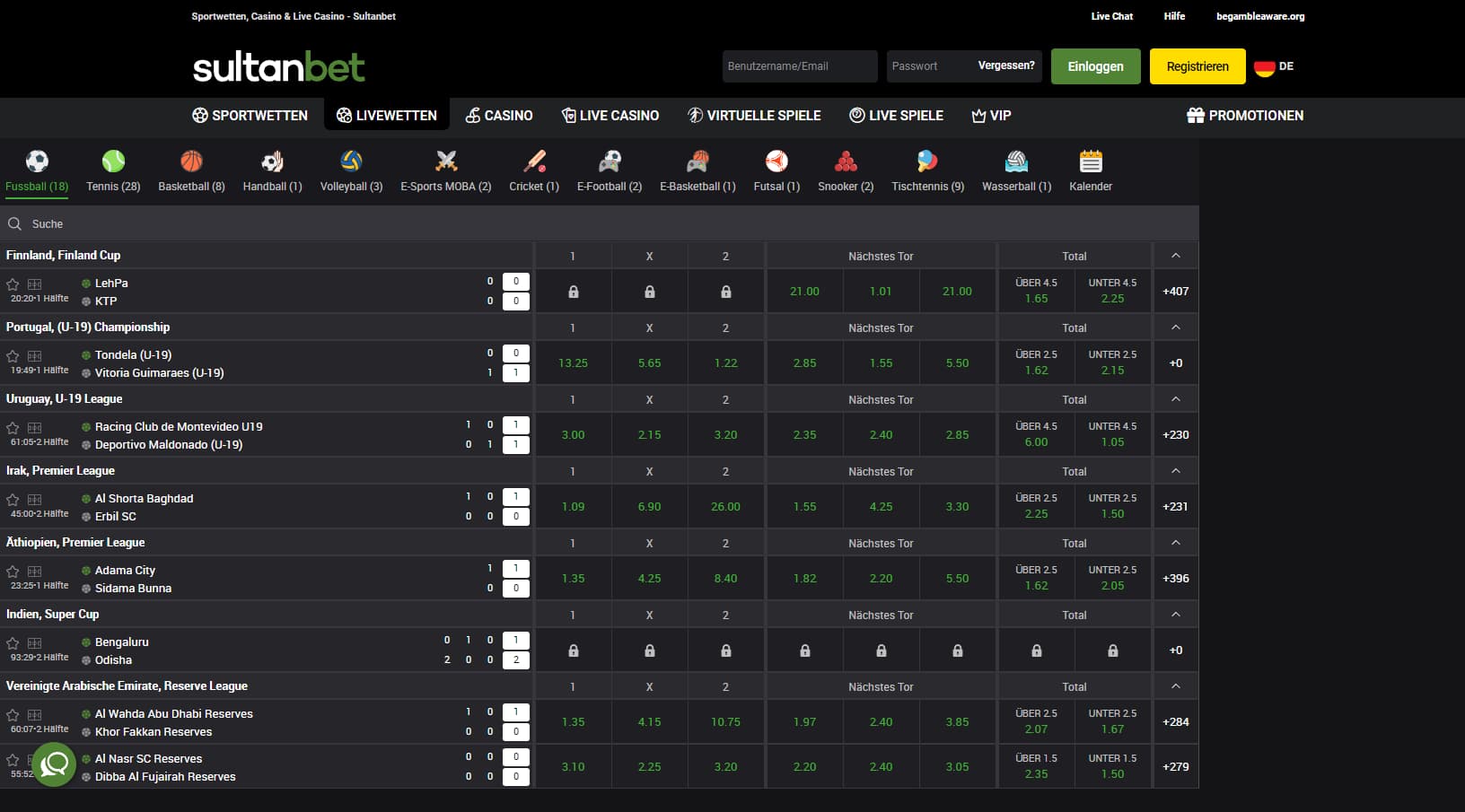Click into the Suche search box
1465x812 pixels.
(599, 223)
